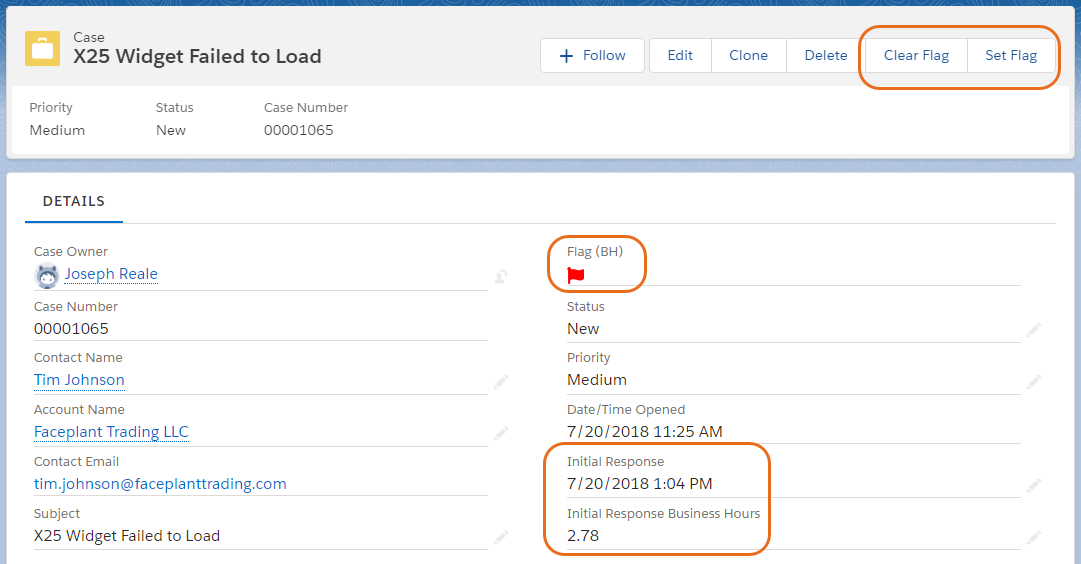The image size is (1081, 564).
Task: Click the change owner icon beside Case Owner
Action: coord(501,276)
